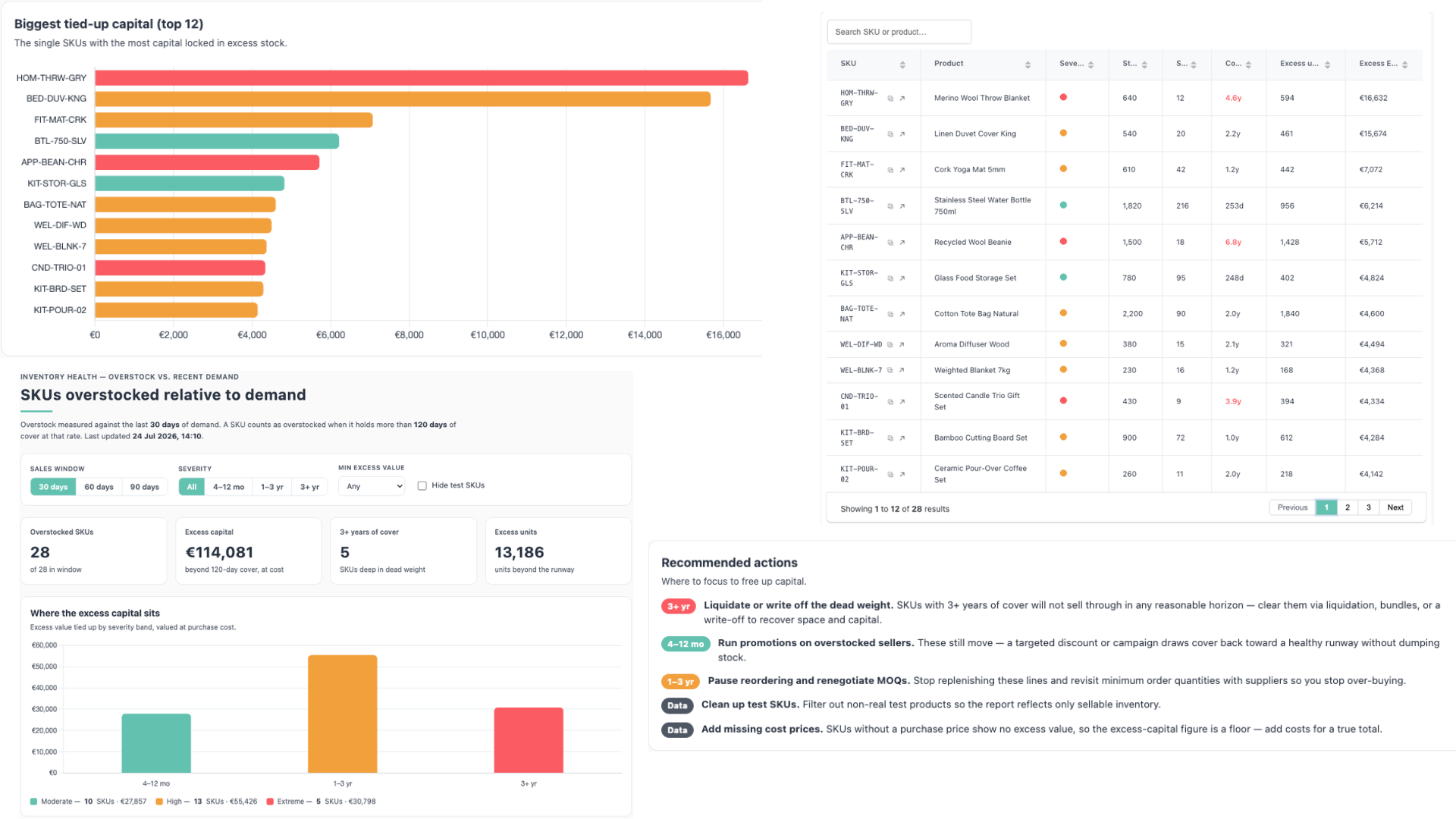Focus the Search SKU or product field
Image resolution: width=1456 pixels, height=819 pixels.
[x=899, y=32]
